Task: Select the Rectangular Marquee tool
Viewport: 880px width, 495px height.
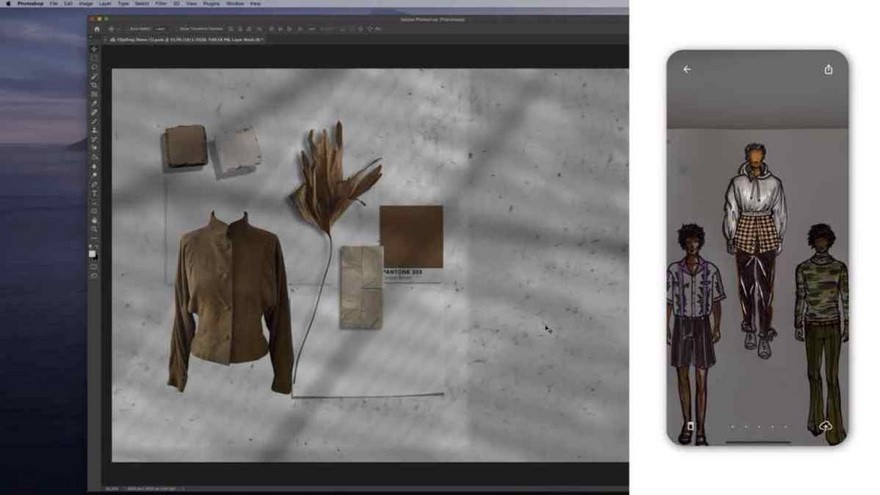Action: [94, 58]
